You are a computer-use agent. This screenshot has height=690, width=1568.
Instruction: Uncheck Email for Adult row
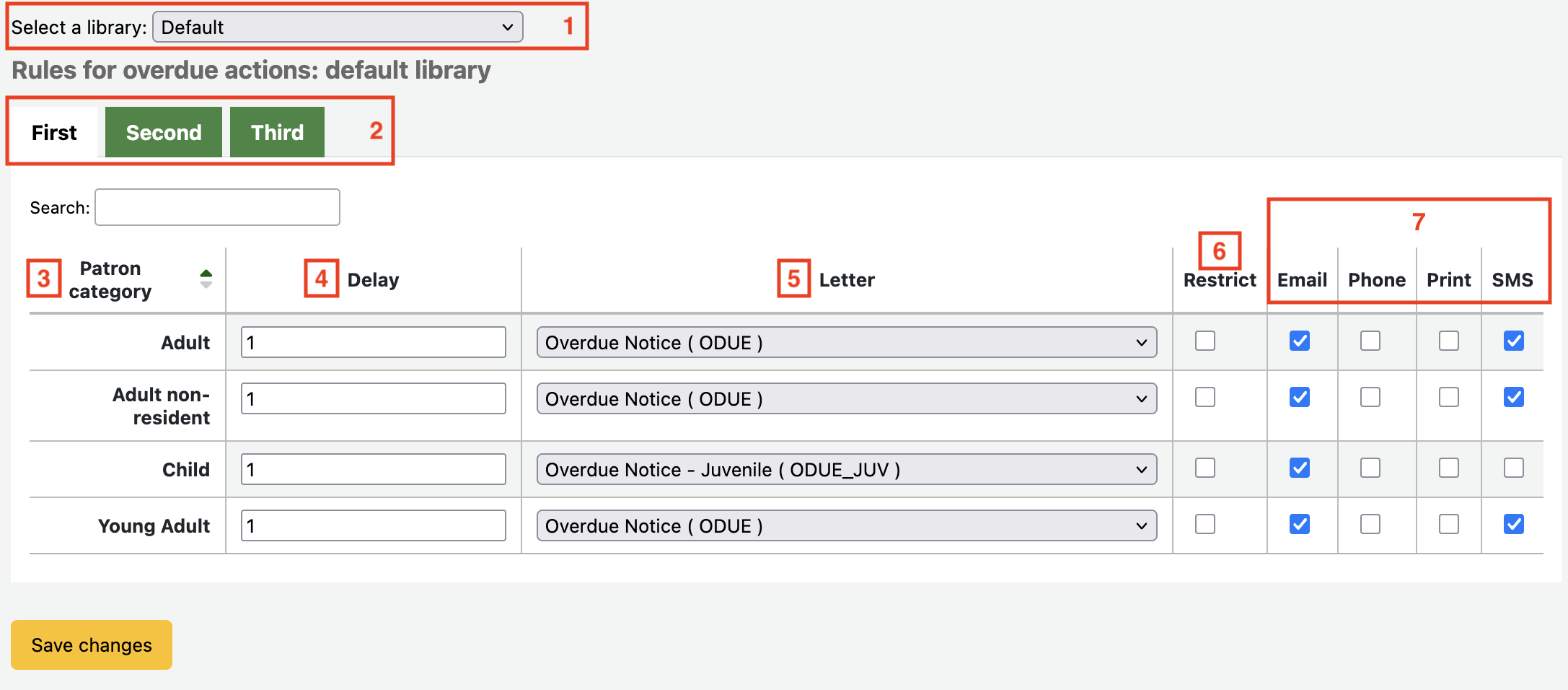coord(1299,341)
